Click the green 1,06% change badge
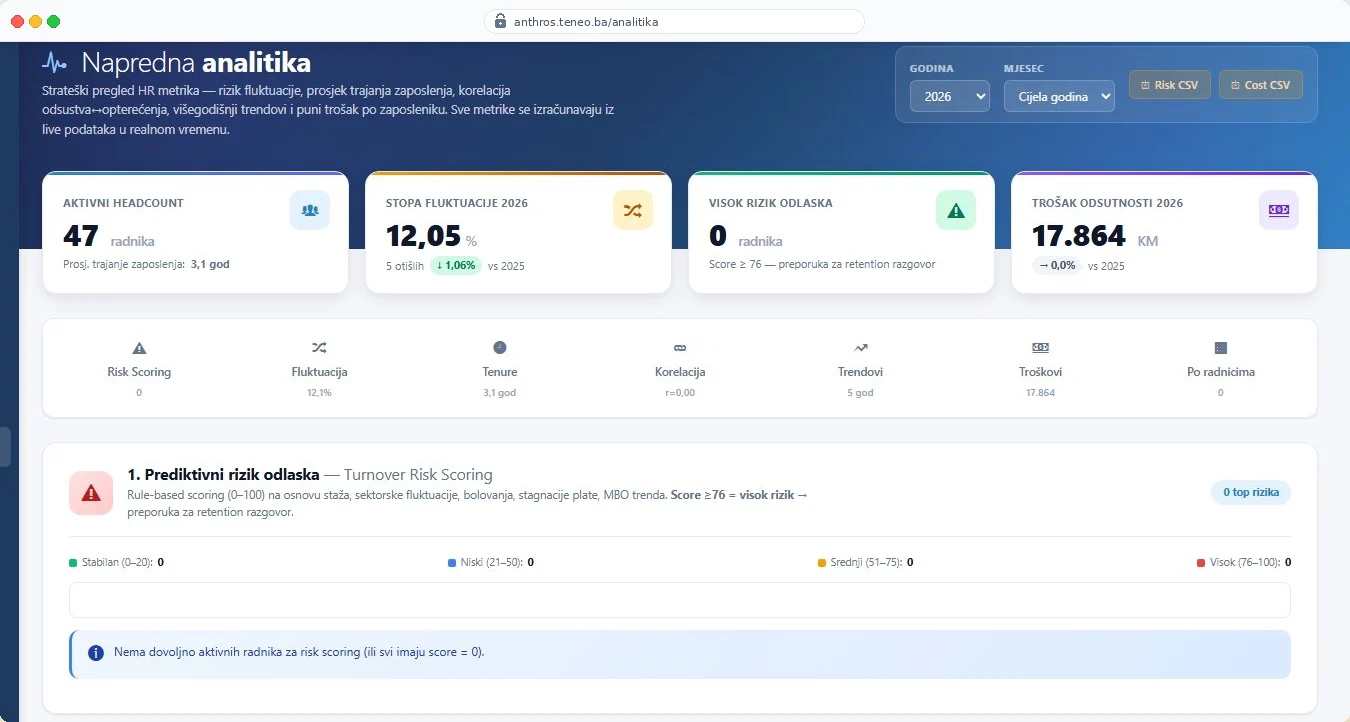The height and width of the screenshot is (722, 1350). pyautogui.click(x=455, y=266)
